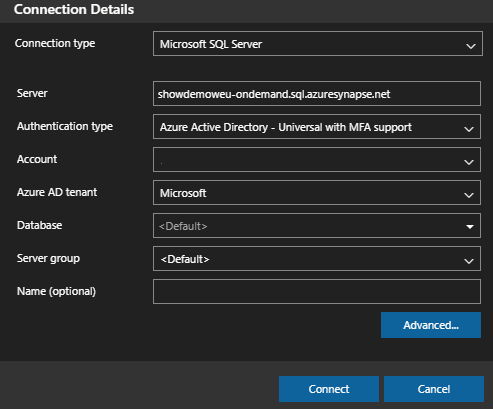The width and height of the screenshot is (493, 409).
Task: Click the Database label text
Action: [39, 225]
